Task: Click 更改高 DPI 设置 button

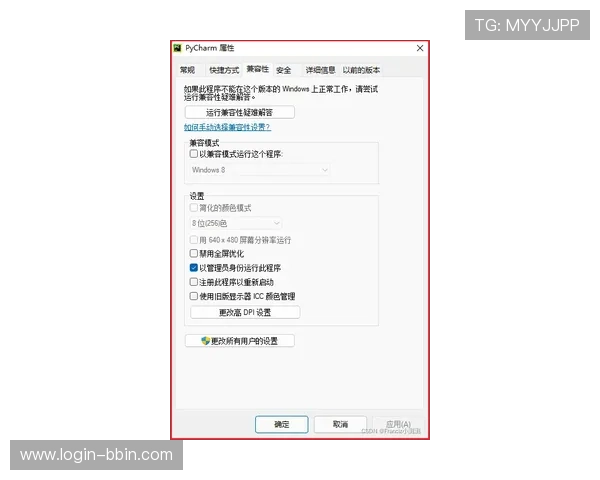Action: (x=245, y=312)
